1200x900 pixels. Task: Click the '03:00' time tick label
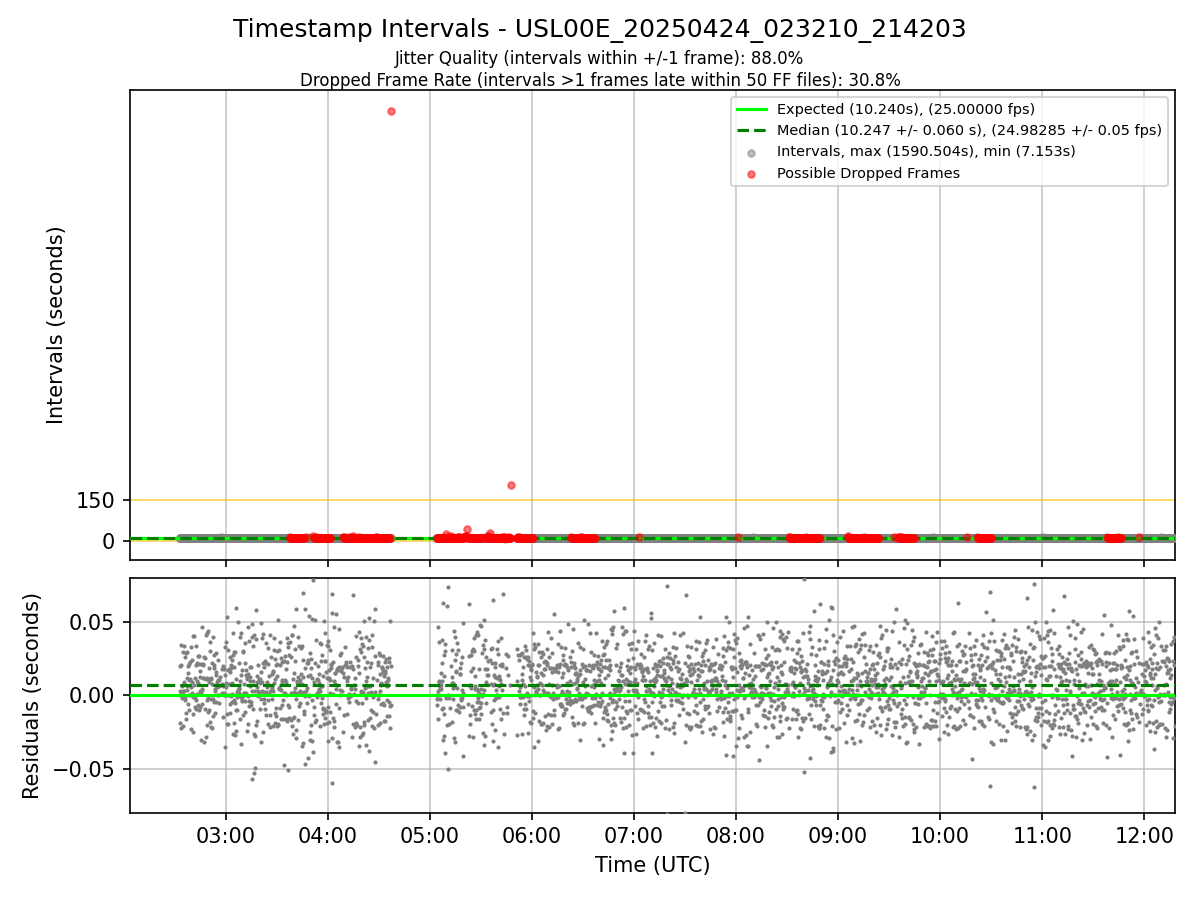(x=226, y=834)
